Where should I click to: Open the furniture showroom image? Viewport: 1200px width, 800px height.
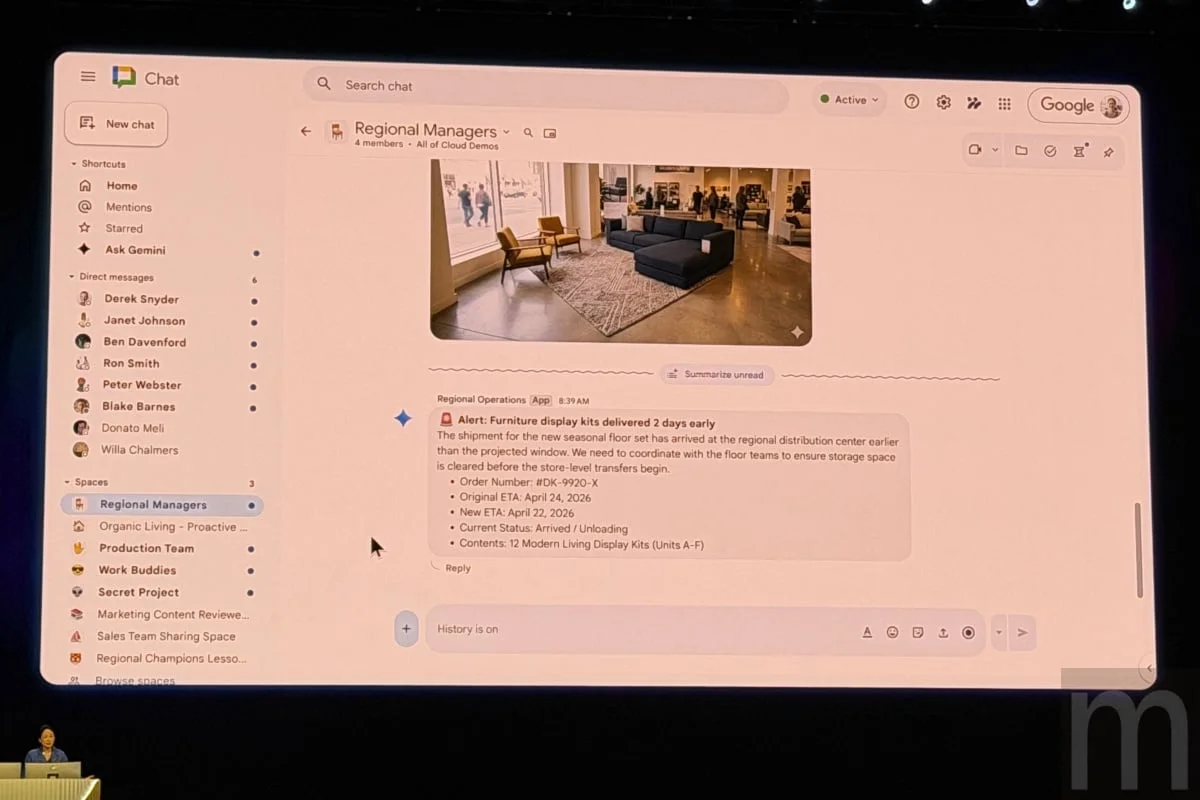click(620, 251)
